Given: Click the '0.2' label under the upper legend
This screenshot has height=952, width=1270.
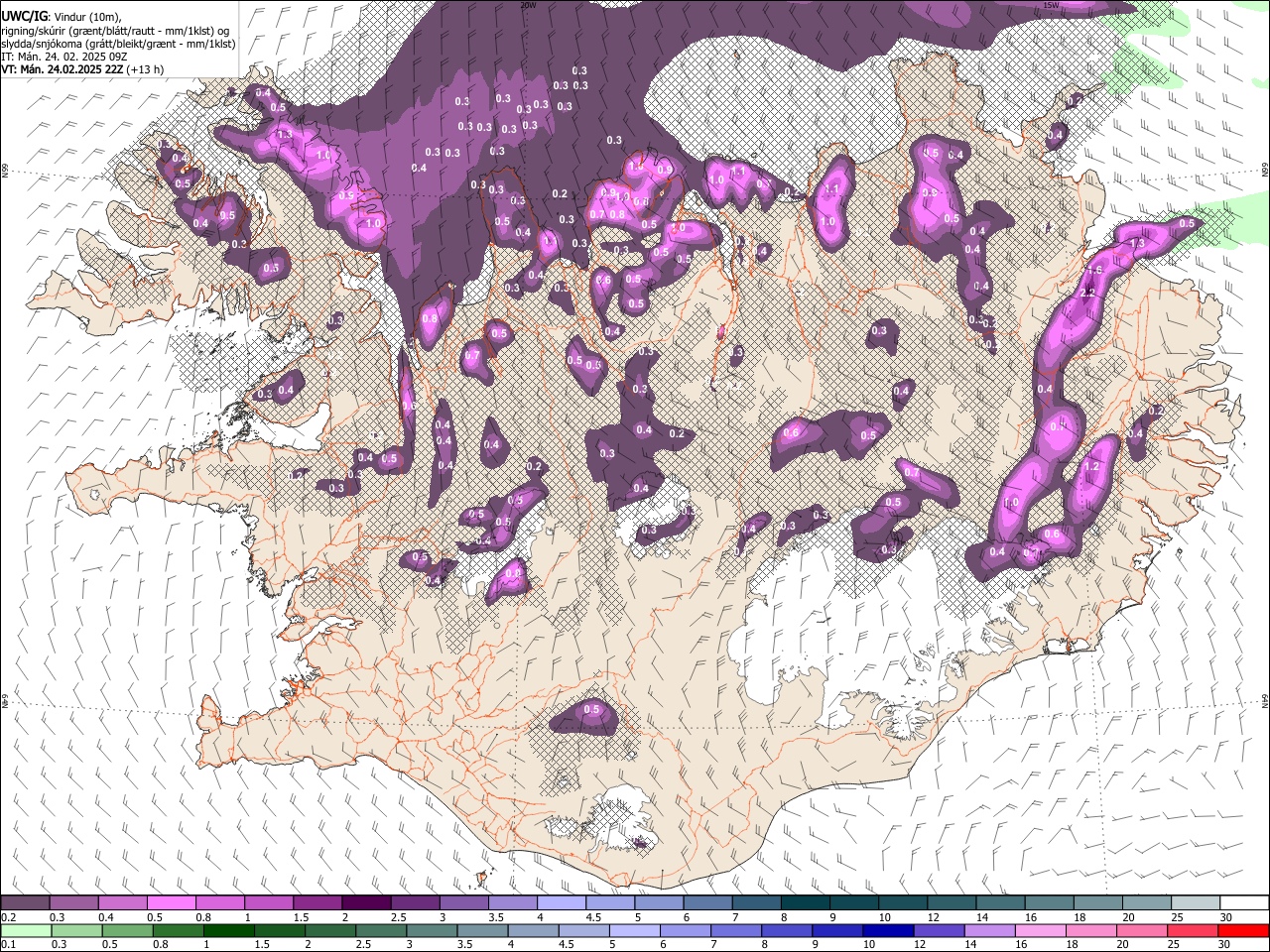Looking at the screenshot, I should click(9, 917).
